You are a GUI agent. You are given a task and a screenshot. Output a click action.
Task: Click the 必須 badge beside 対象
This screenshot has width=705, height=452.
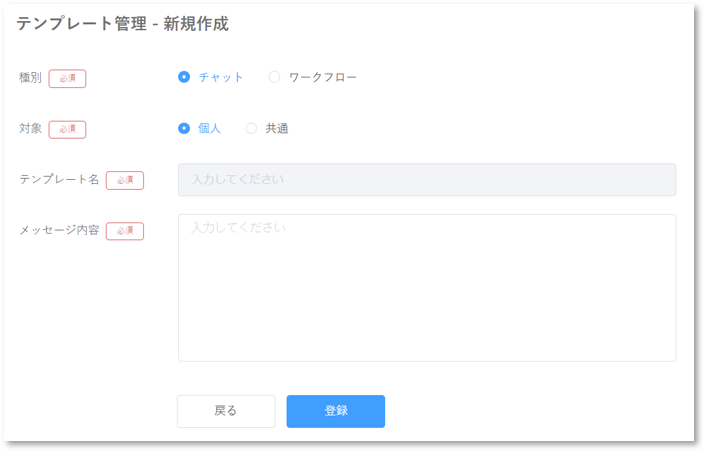coord(67,129)
